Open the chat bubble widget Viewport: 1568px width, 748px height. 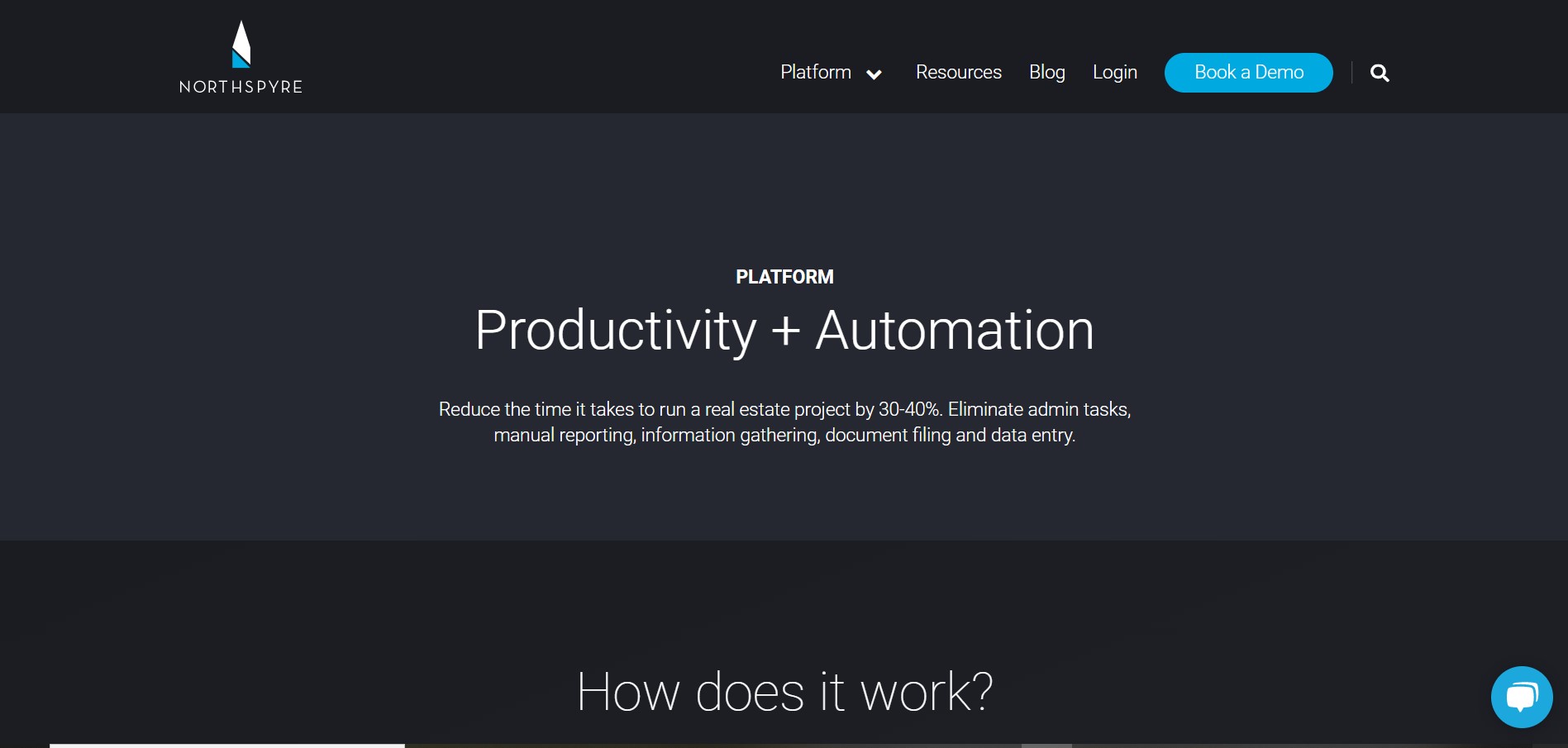[1522, 697]
